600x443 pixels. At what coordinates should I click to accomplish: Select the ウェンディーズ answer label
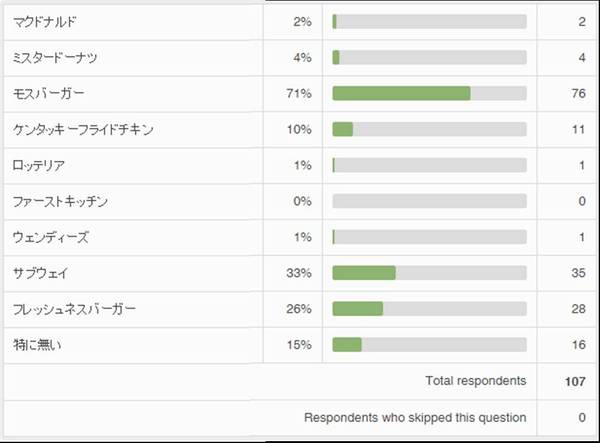click(50, 237)
